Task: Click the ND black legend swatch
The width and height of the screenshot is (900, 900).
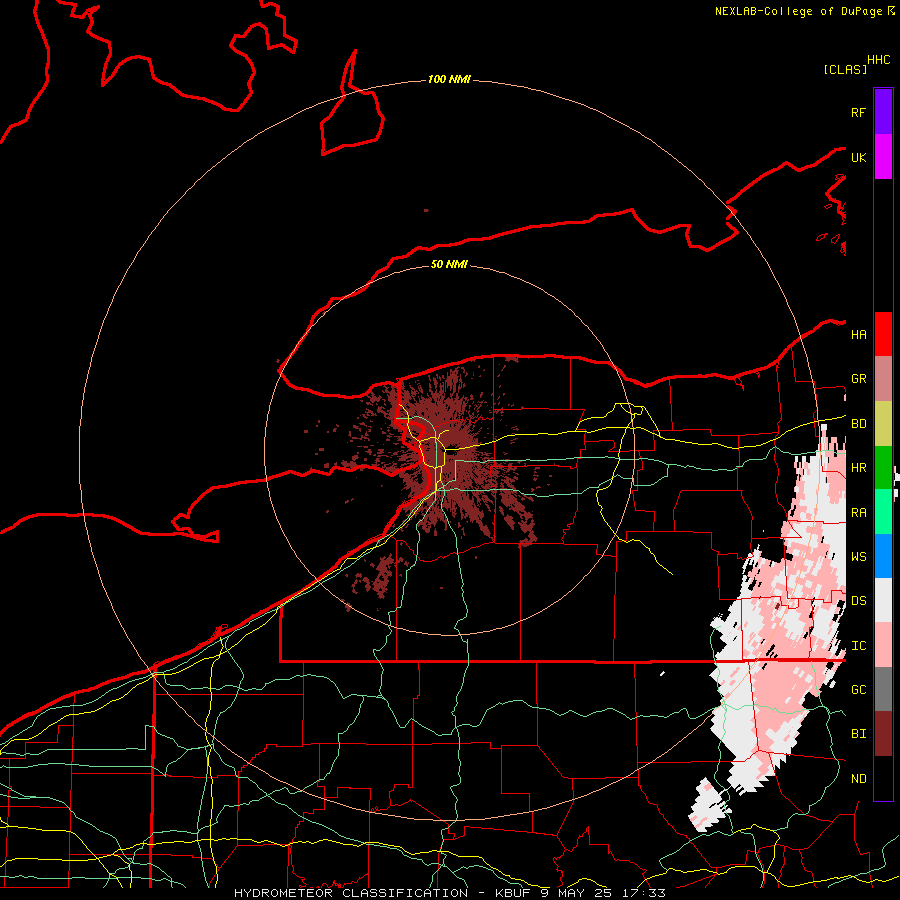Action: (883, 778)
